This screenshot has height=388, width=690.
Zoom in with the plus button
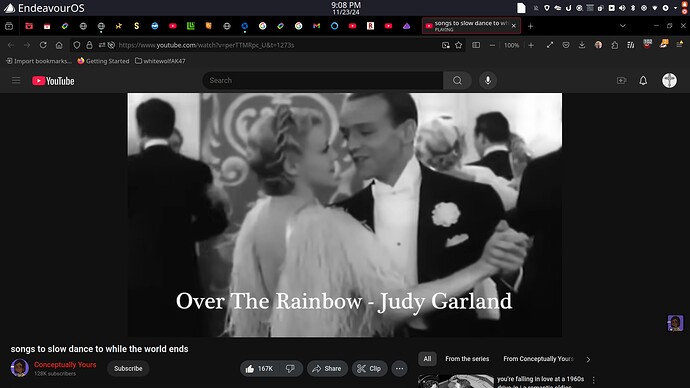point(531,45)
